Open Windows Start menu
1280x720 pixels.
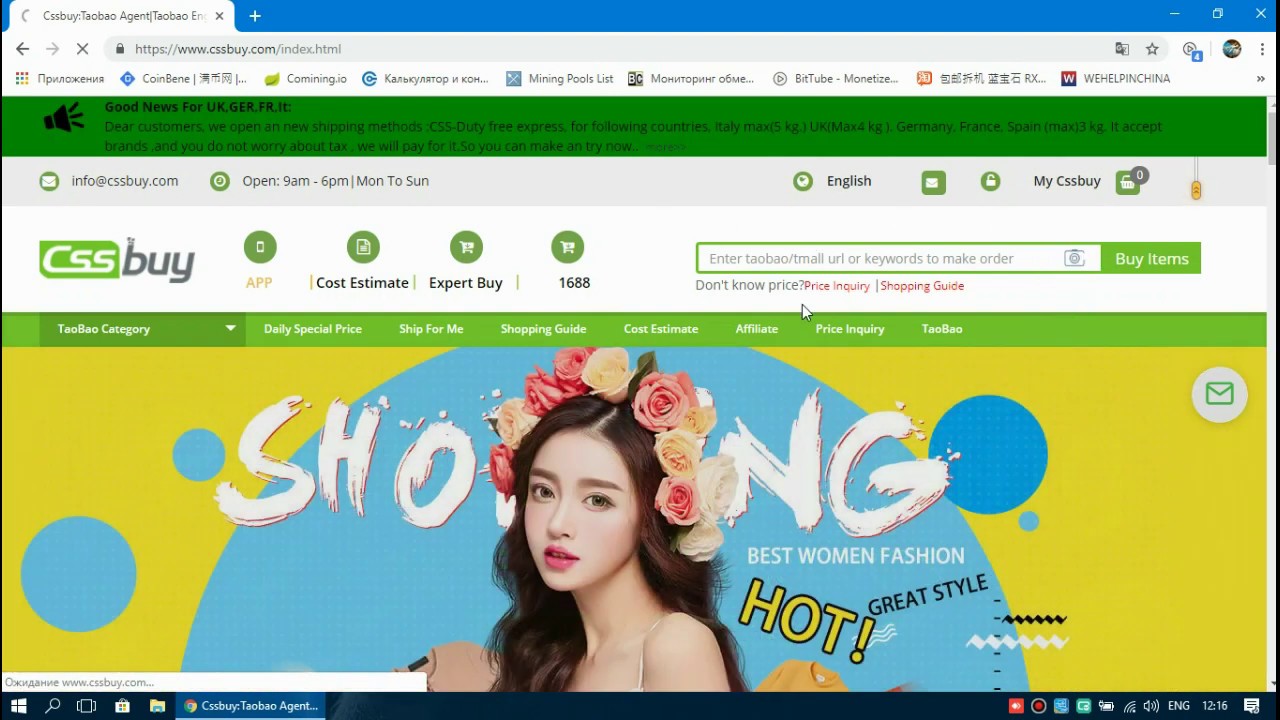point(18,706)
